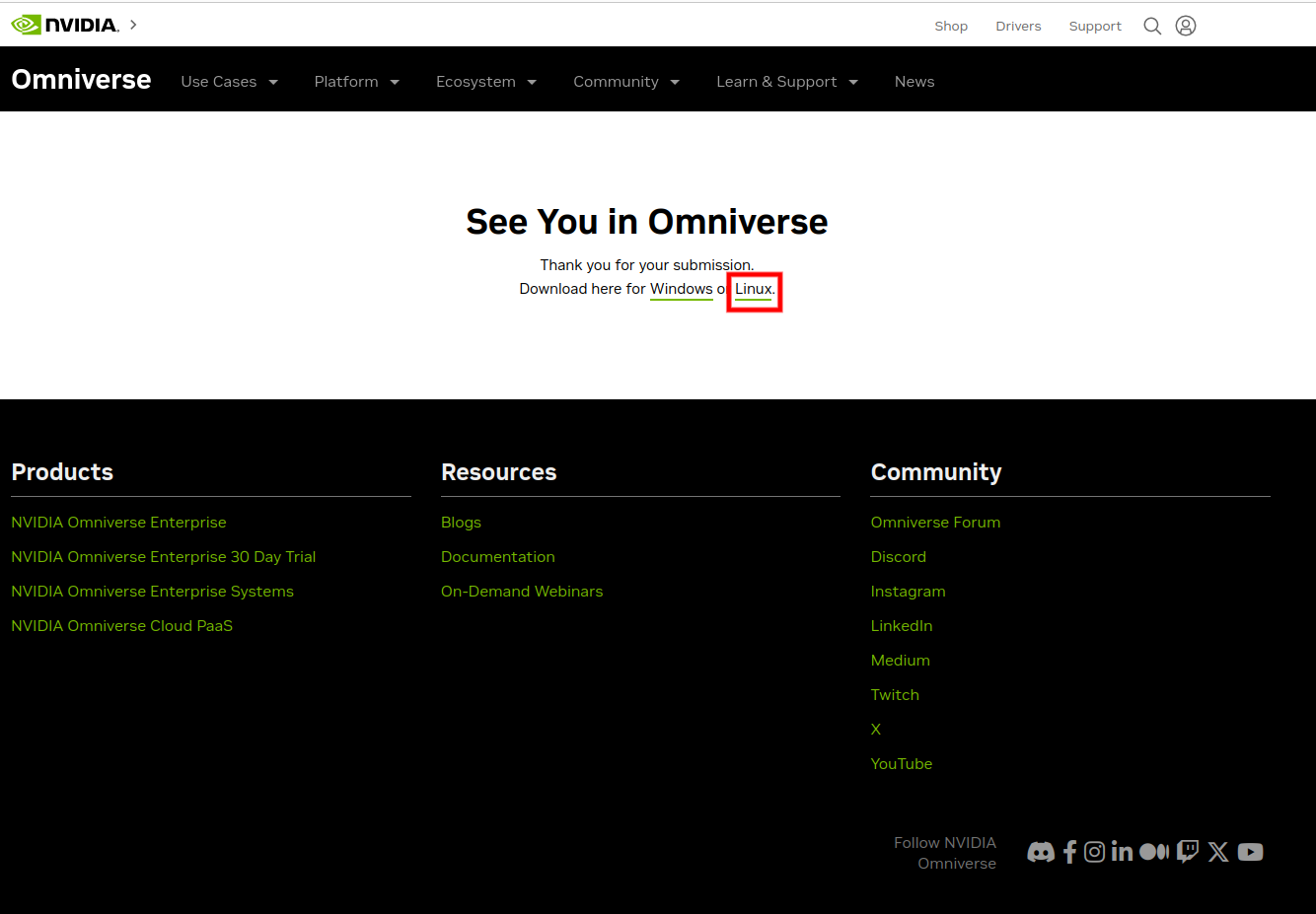The width and height of the screenshot is (1316, 914).
Task: Click the Products footer heading
Action: [x=62, y=472]
